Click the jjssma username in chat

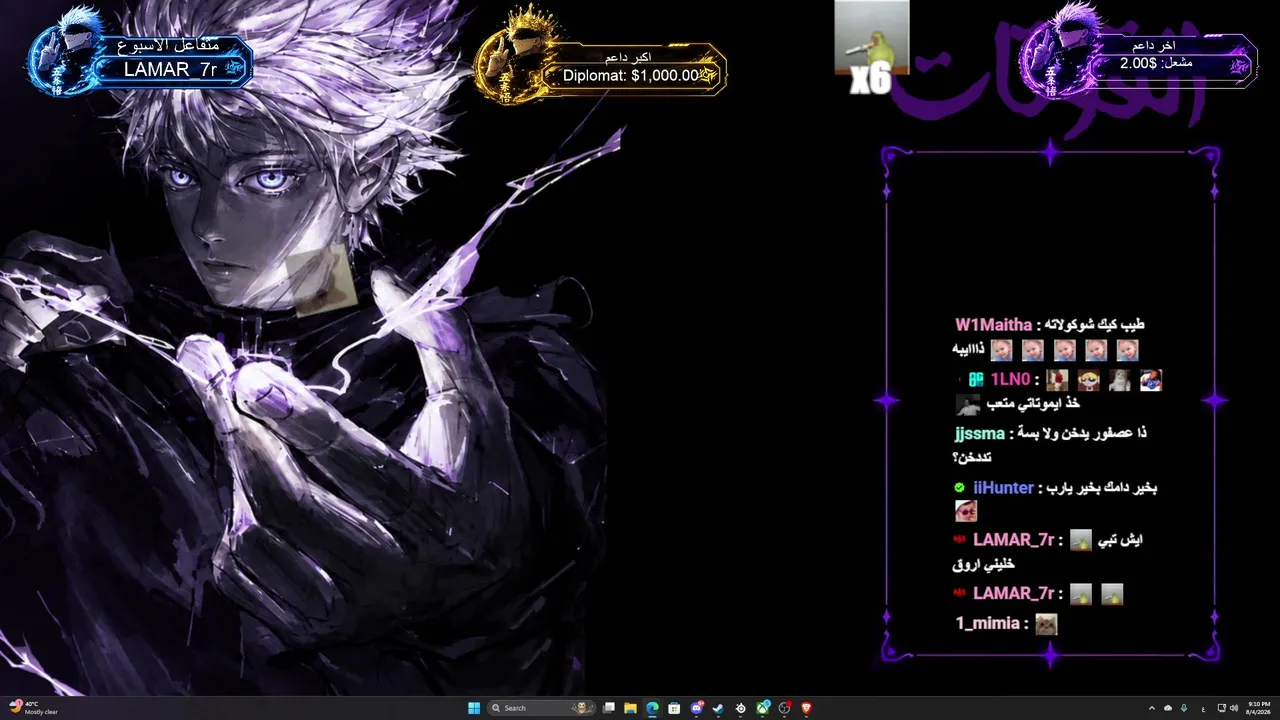[980, 434]
